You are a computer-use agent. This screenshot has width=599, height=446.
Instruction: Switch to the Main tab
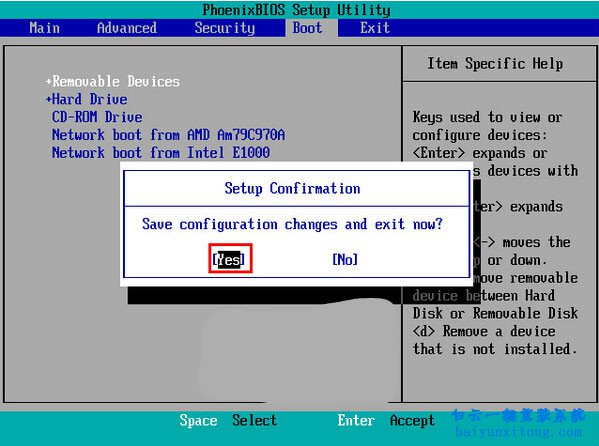45,28
